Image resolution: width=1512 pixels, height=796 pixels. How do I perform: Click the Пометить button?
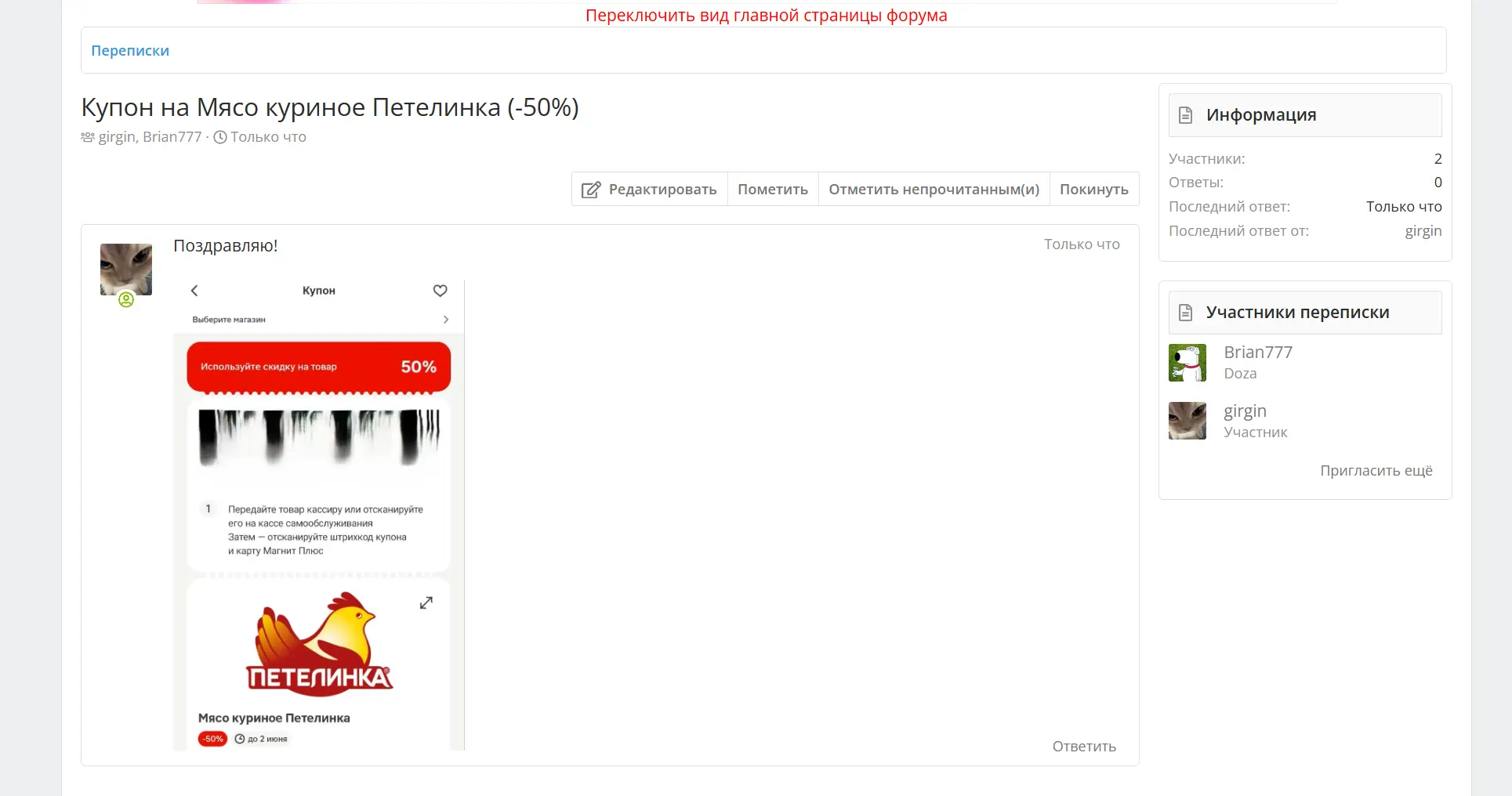click(773, 189)
